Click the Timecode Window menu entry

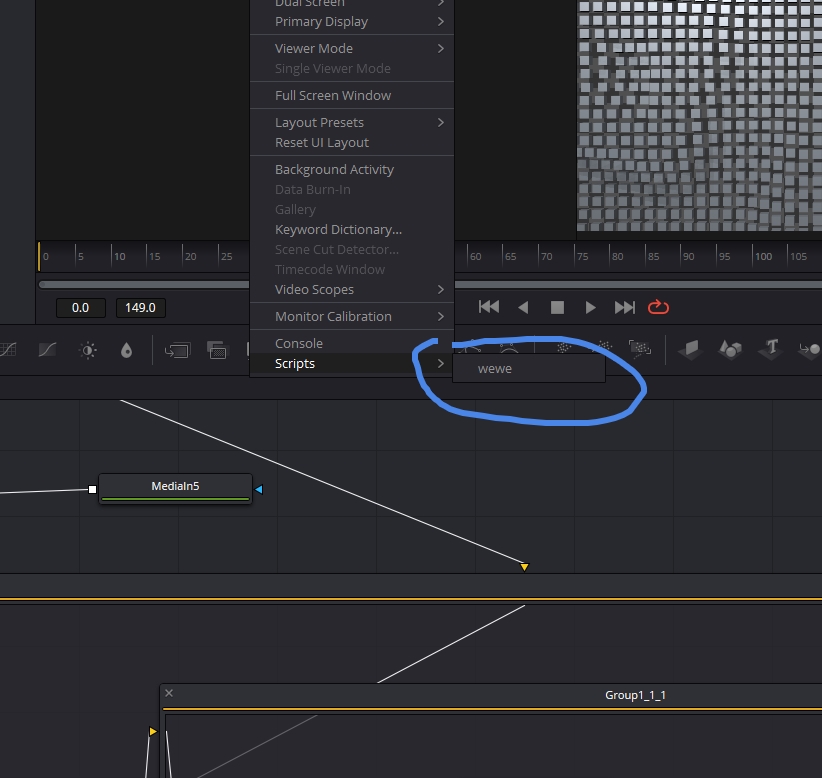pyautogui.click(x=352, y=269)
